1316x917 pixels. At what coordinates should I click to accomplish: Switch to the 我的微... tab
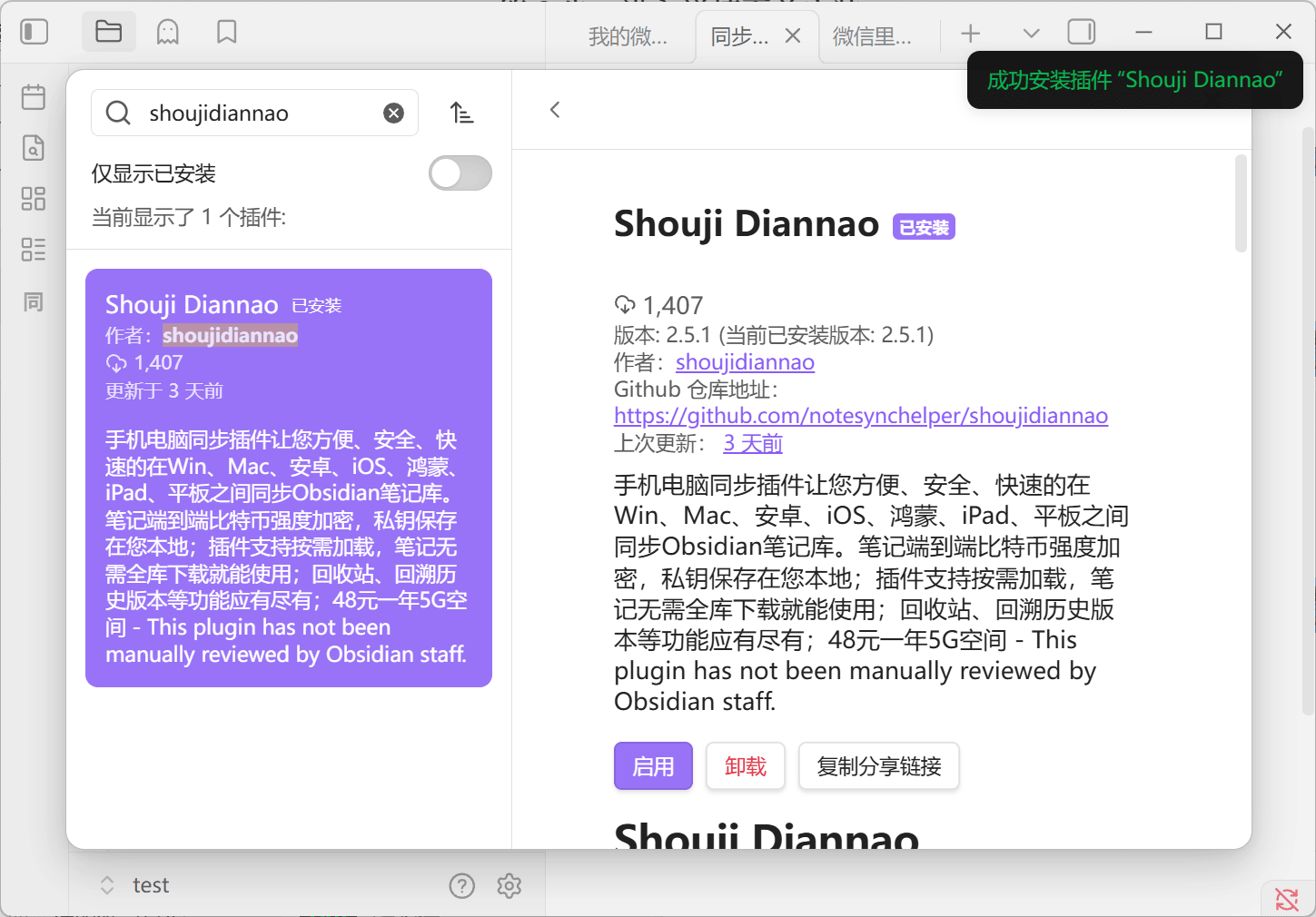coord(628,36)
